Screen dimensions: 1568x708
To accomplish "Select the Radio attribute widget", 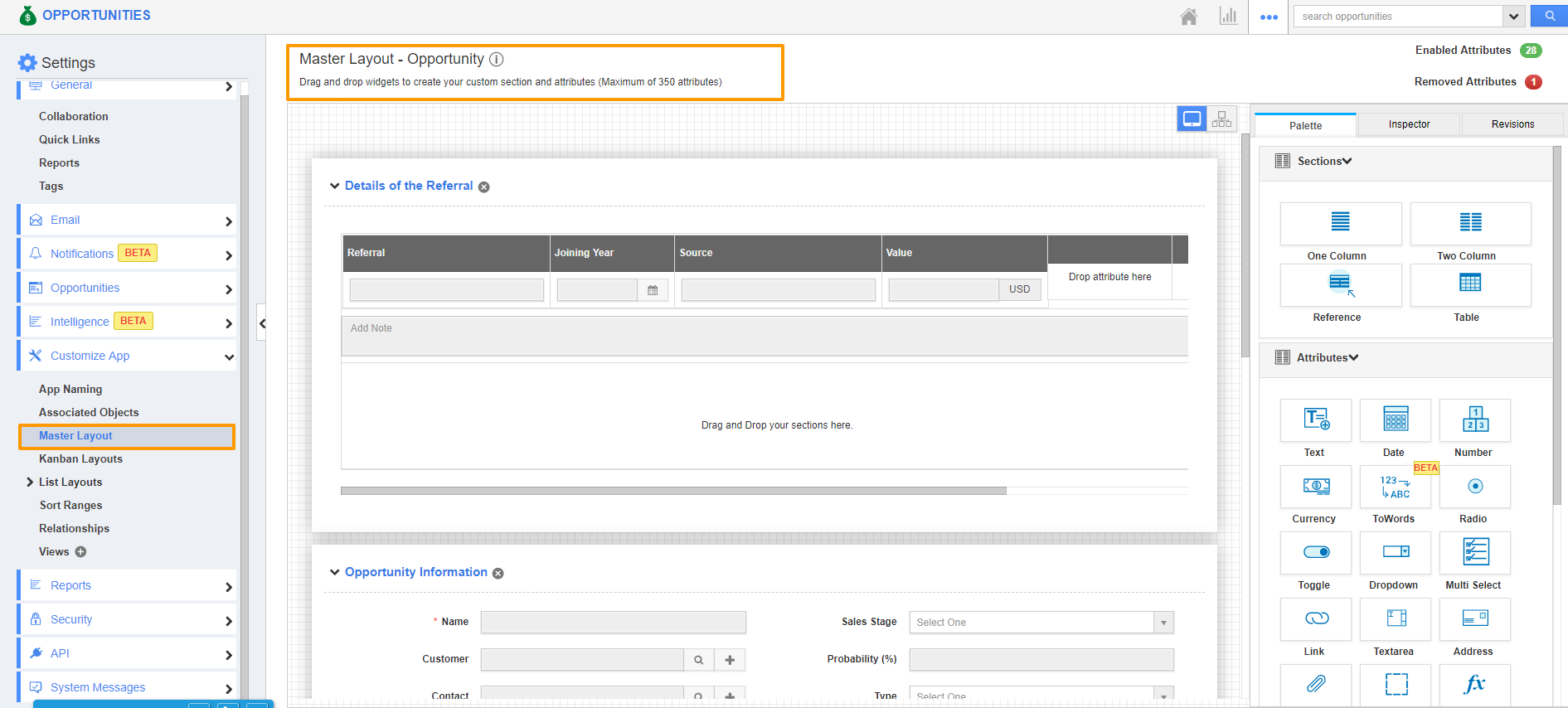I will 1474,487.
